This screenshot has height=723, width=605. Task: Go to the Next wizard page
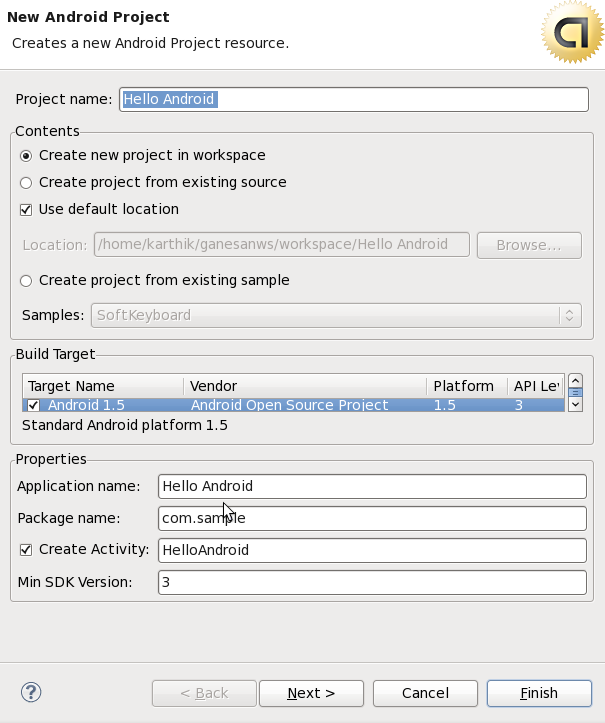311,693
